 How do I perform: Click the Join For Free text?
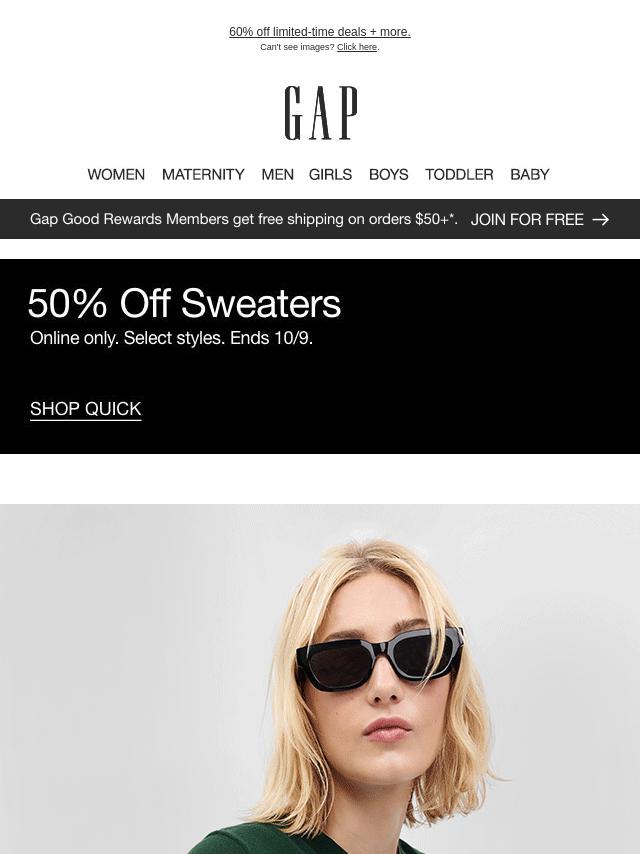tap(527, 219)
